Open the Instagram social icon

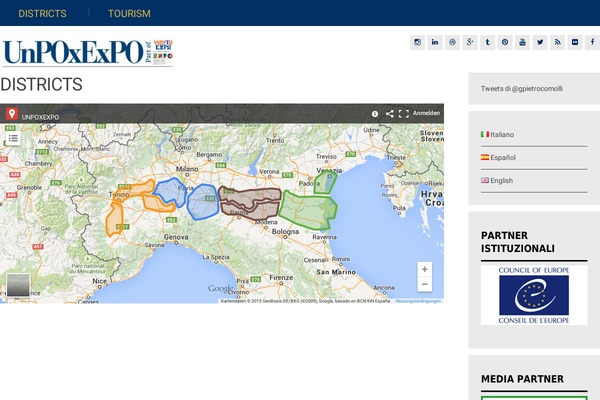click(x=417, y=42)
